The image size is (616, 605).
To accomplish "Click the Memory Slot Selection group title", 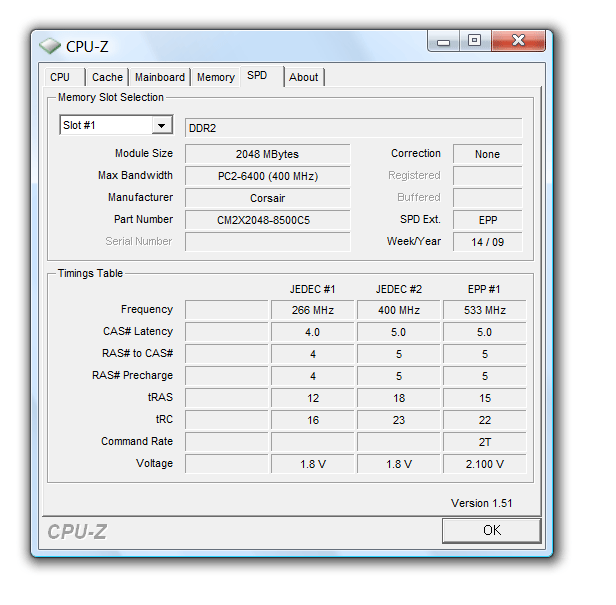I will (x=111, y=97).
